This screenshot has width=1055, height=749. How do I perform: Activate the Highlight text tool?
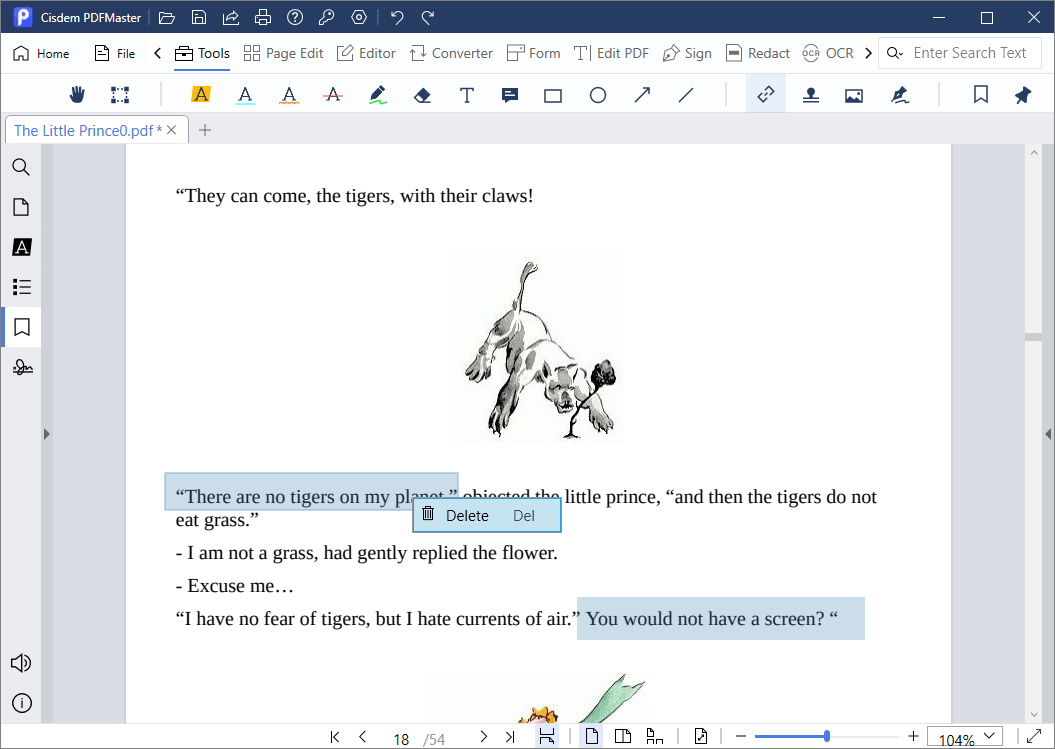coord(201,95)
